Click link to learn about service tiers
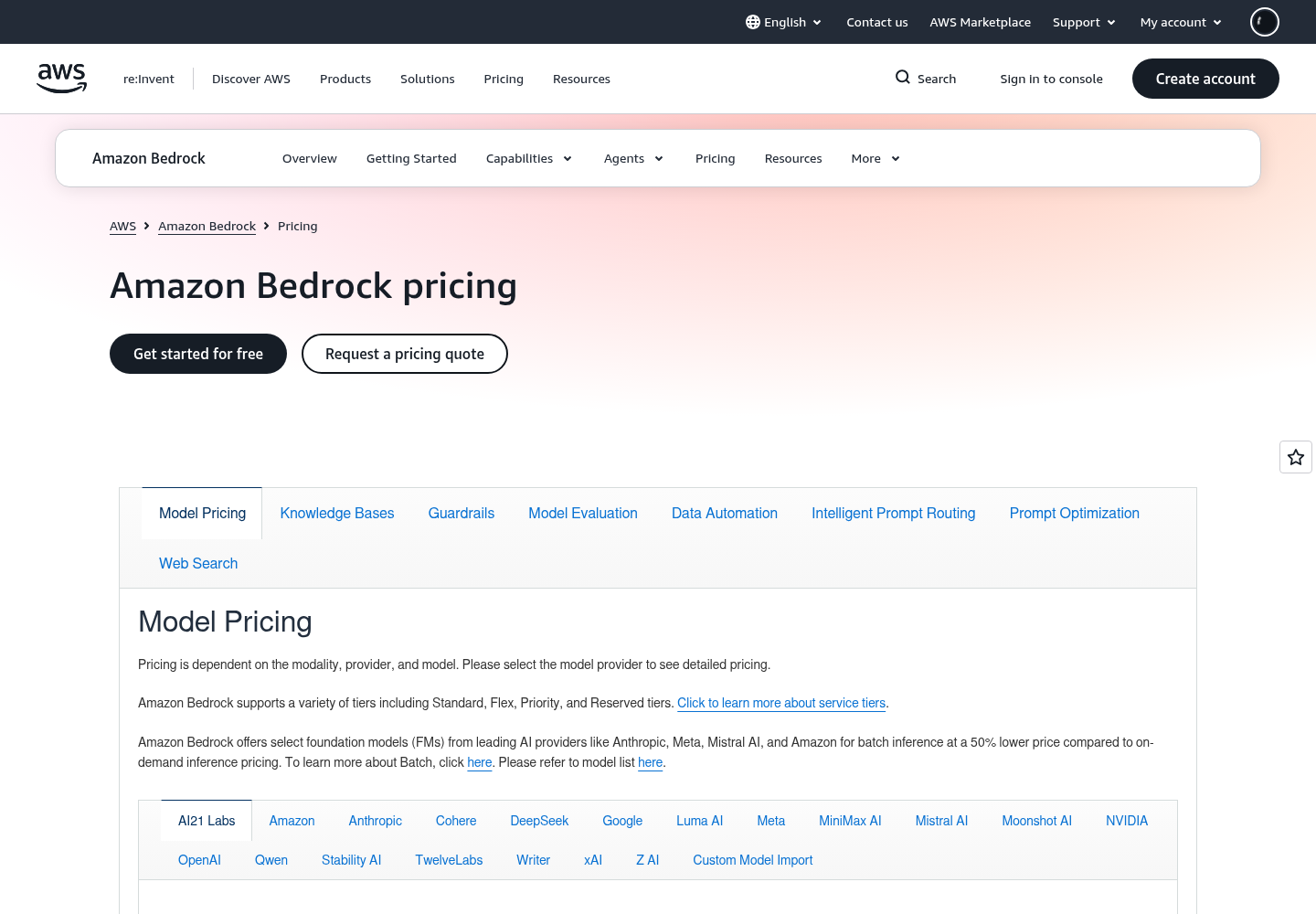The image size is (1316, 914). pyautogui.click(x=781, y=703)
